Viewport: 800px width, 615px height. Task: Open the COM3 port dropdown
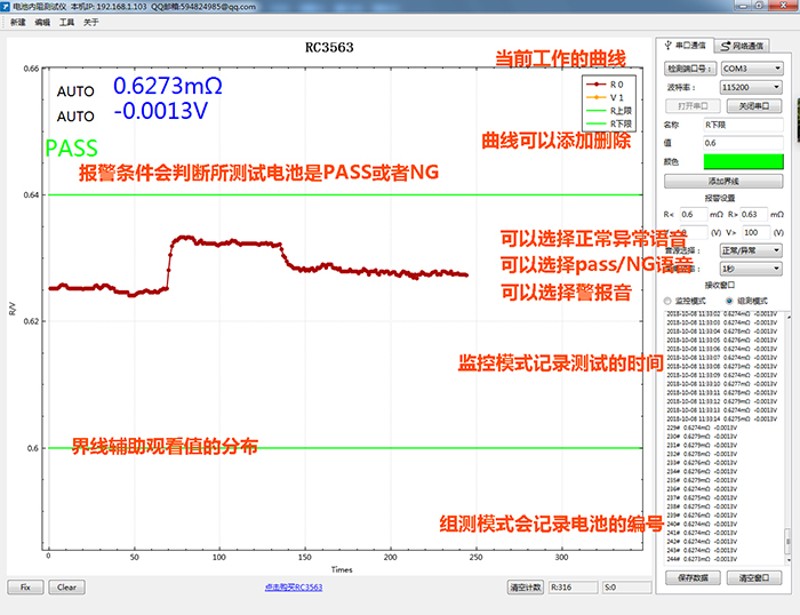click(x=752, y=68)
